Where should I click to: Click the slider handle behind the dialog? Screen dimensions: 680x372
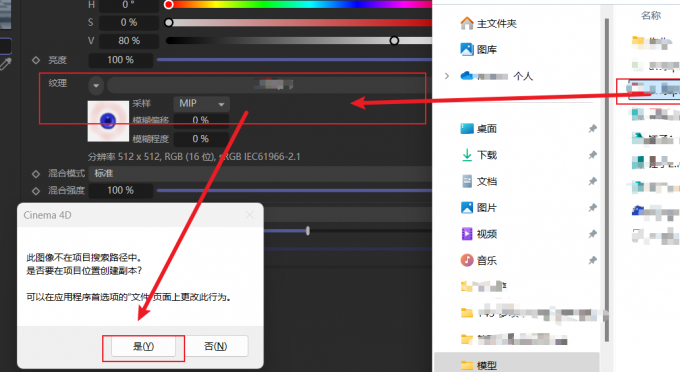click(x=307, y=231)
